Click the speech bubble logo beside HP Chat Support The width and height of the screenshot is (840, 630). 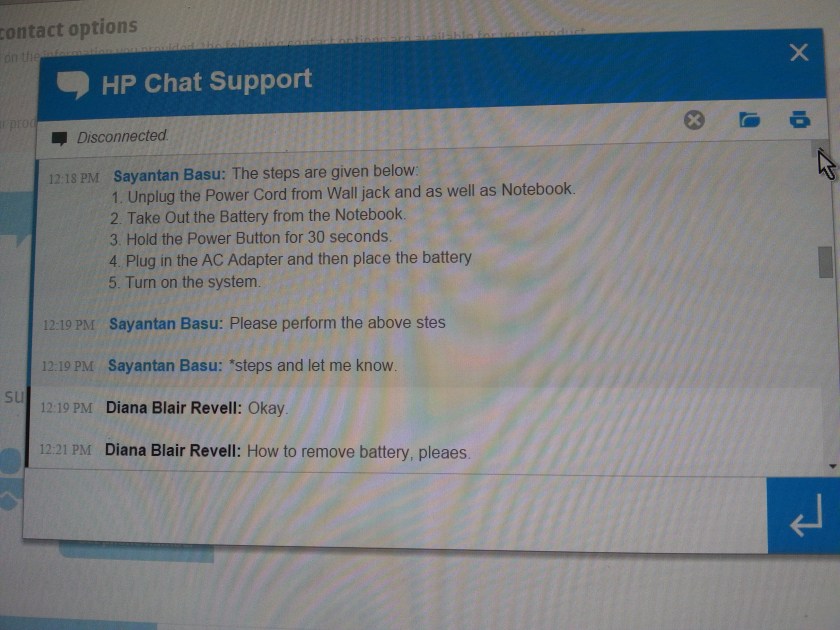tap(73, 85)
